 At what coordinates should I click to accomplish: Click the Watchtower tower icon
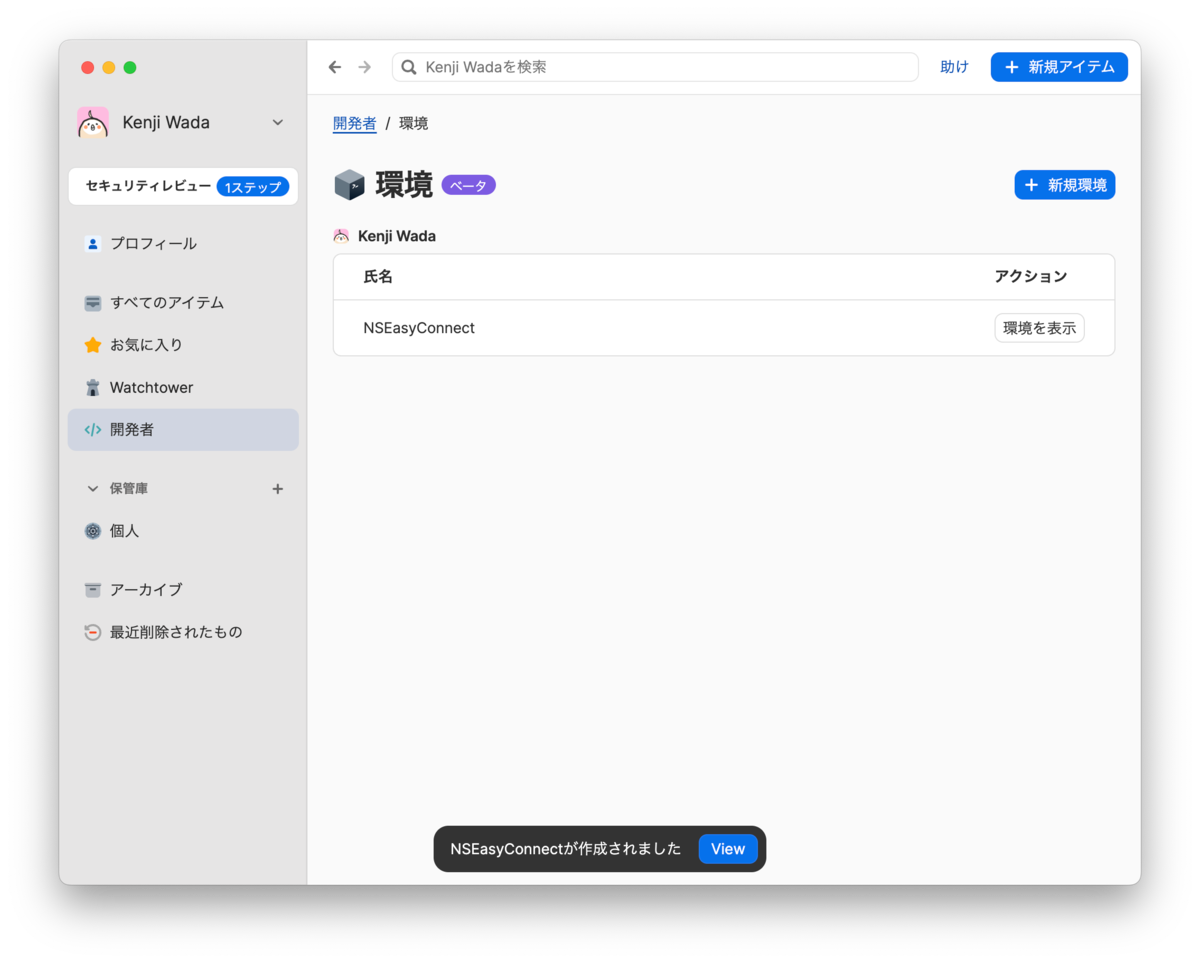(x=93, y=387)
